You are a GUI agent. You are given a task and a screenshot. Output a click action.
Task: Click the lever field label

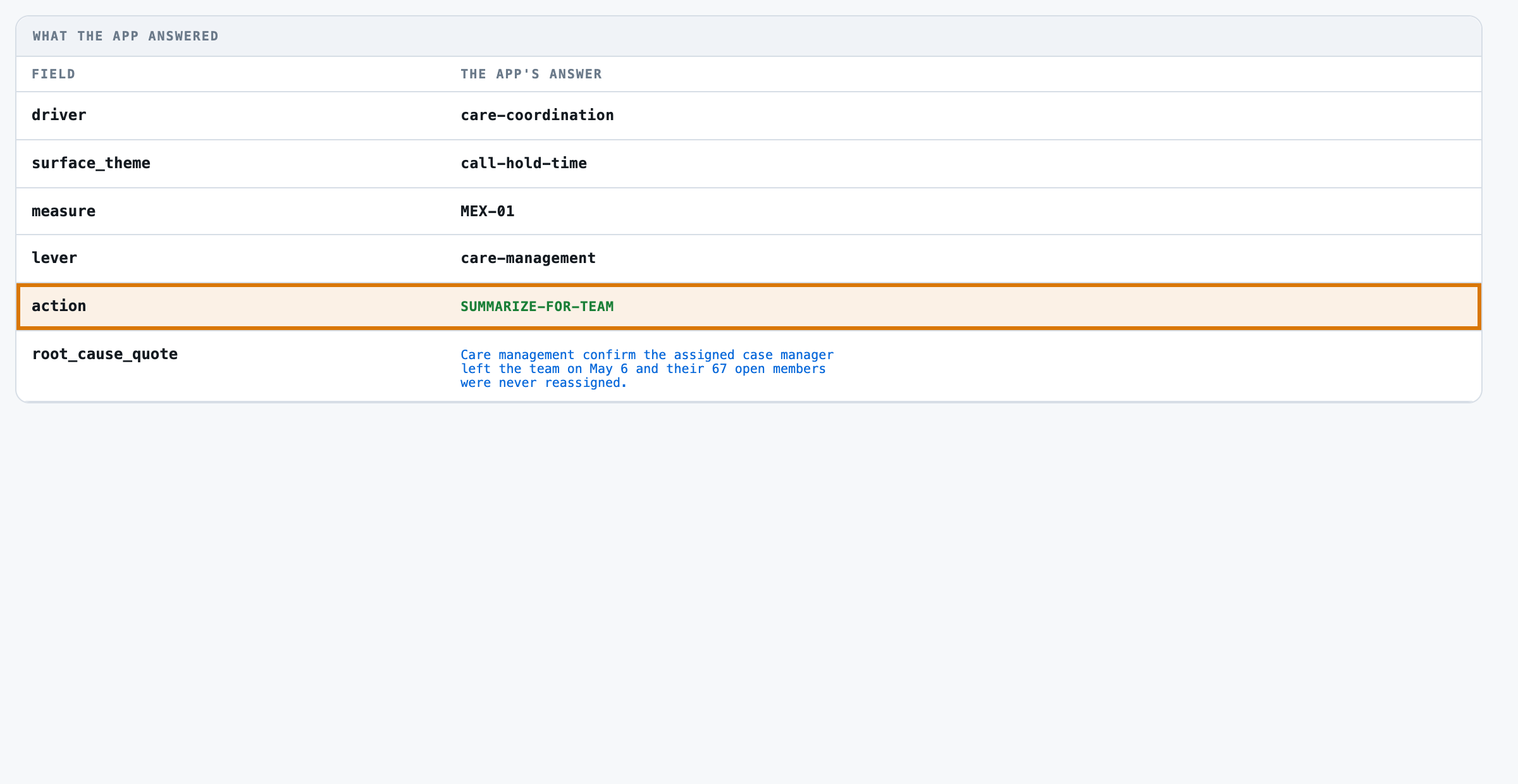coord(54,258)
